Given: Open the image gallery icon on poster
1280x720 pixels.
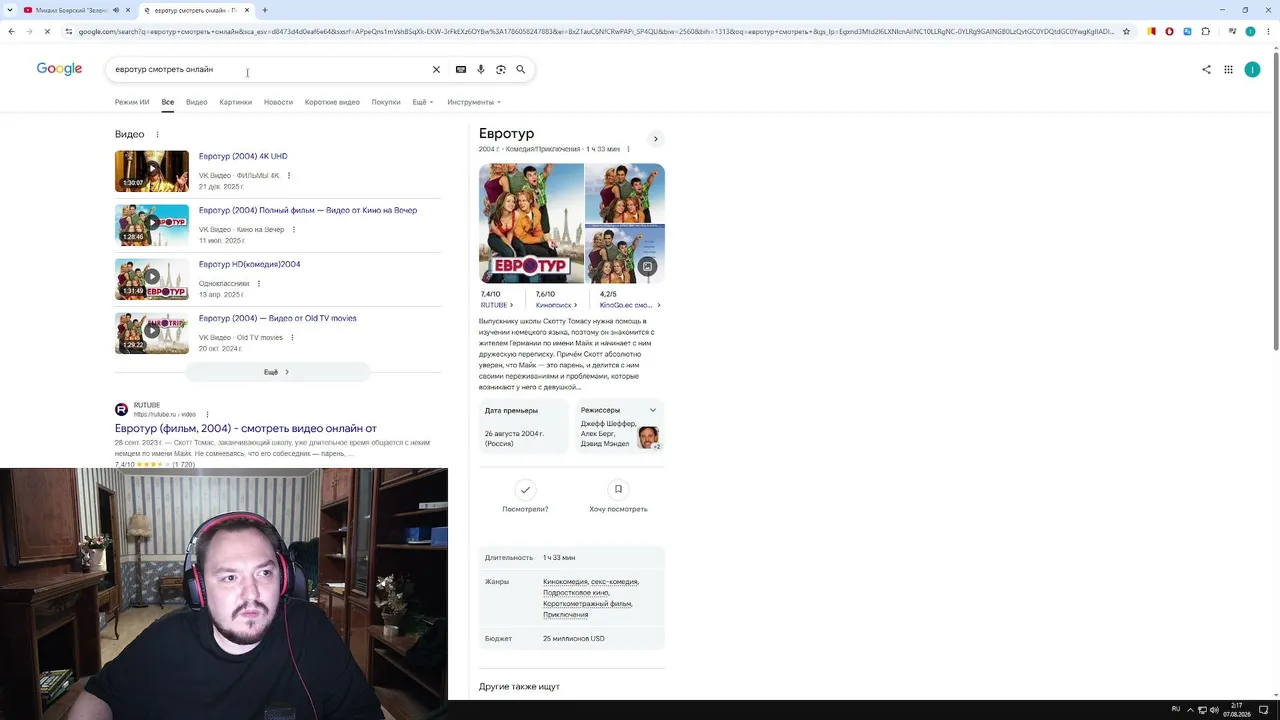Looking at the screenshot, I should pyautogui.click(x=648, y=267).
